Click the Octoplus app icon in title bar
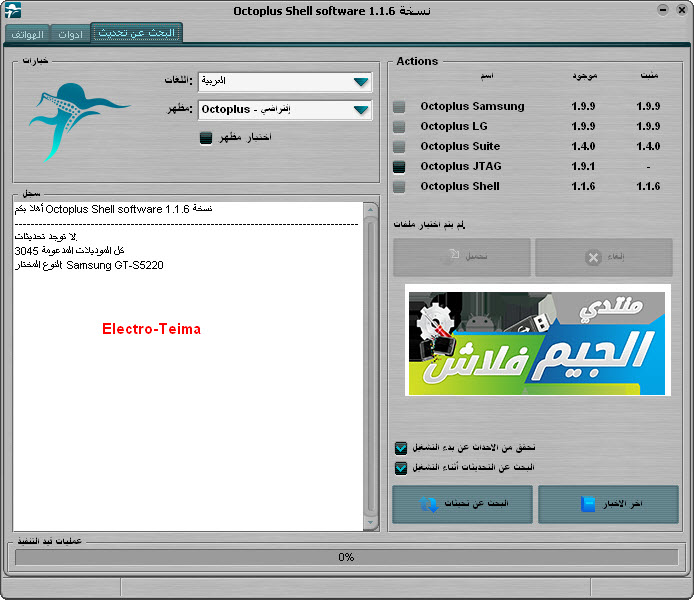This screenshot has width=694, height=600. (x=13, y=11)
